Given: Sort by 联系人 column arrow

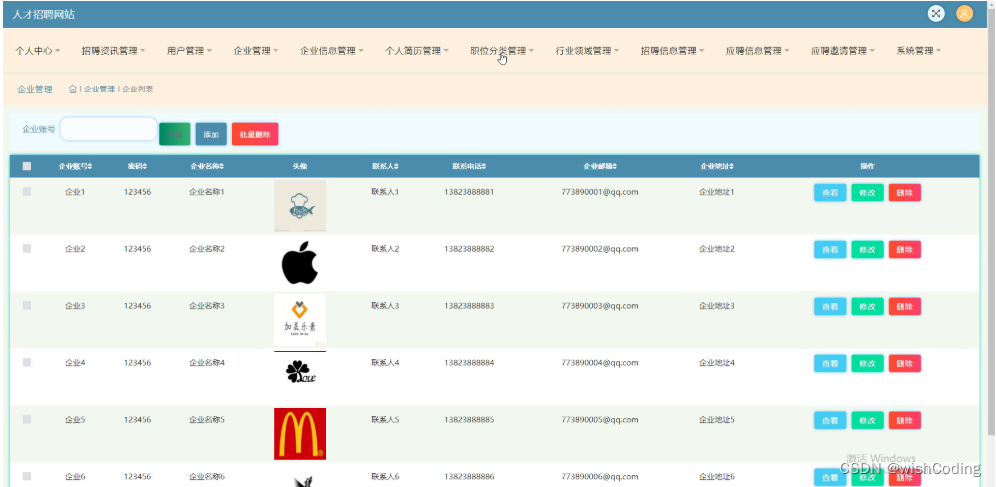Looking at the screenshot, I should pos(396,166).
